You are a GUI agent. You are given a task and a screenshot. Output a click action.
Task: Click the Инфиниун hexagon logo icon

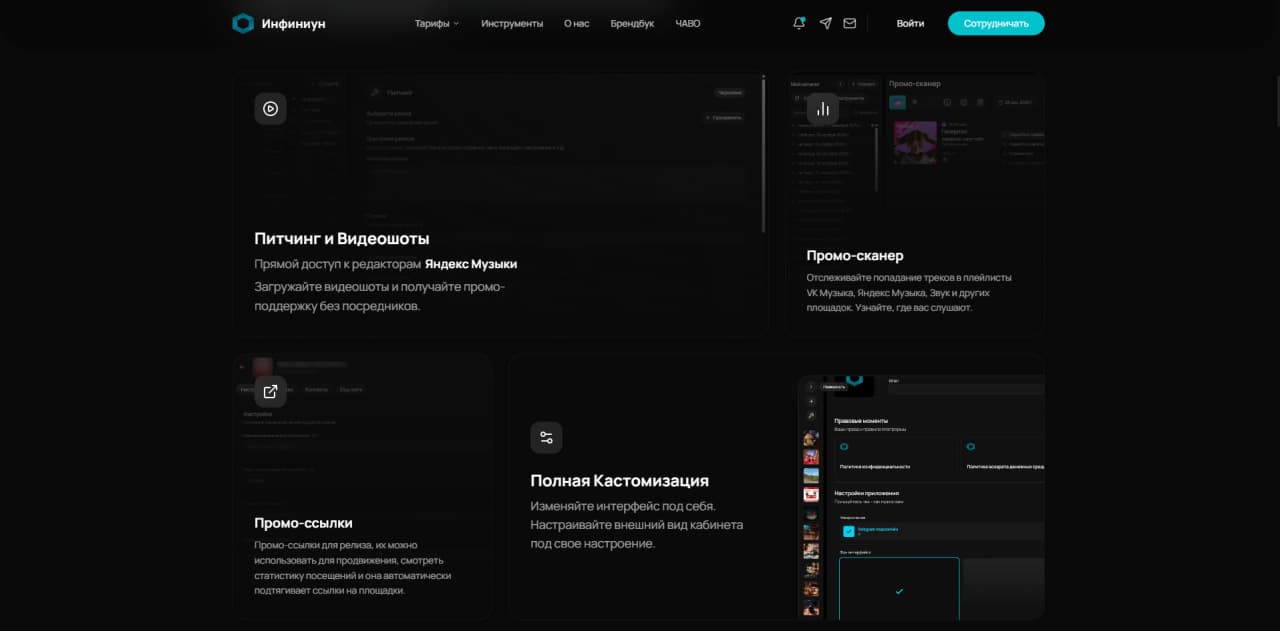pyautogui.click(x=243, y=23)
